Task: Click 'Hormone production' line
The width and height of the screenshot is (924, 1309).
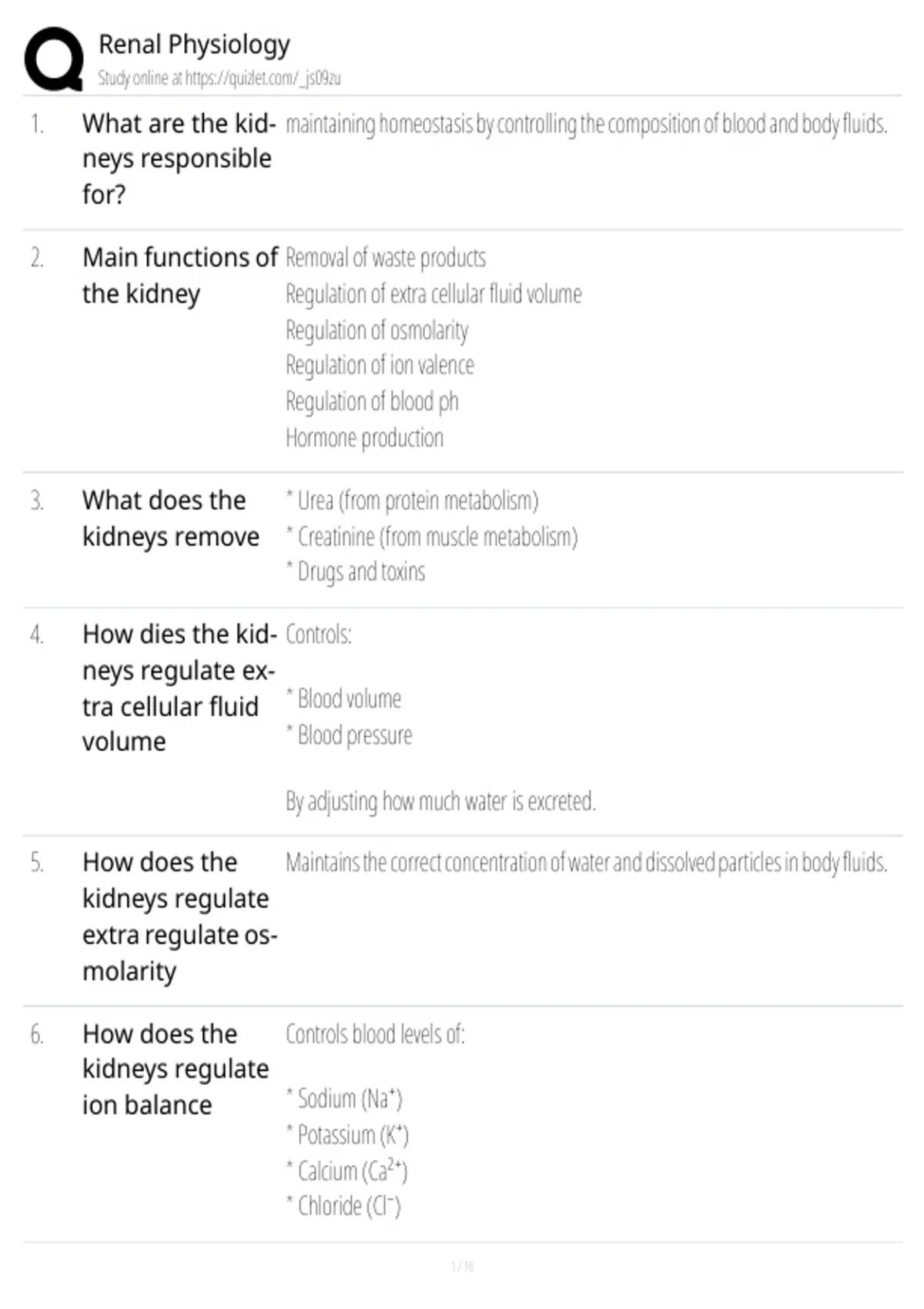Action: click(x=364, y=438)
